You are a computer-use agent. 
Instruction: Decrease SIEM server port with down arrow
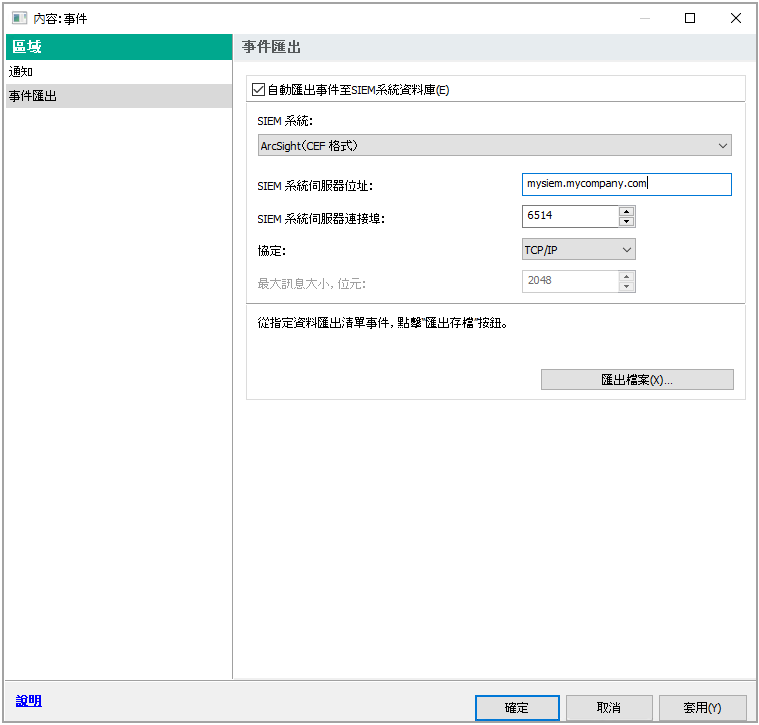(x=626, y=222)
